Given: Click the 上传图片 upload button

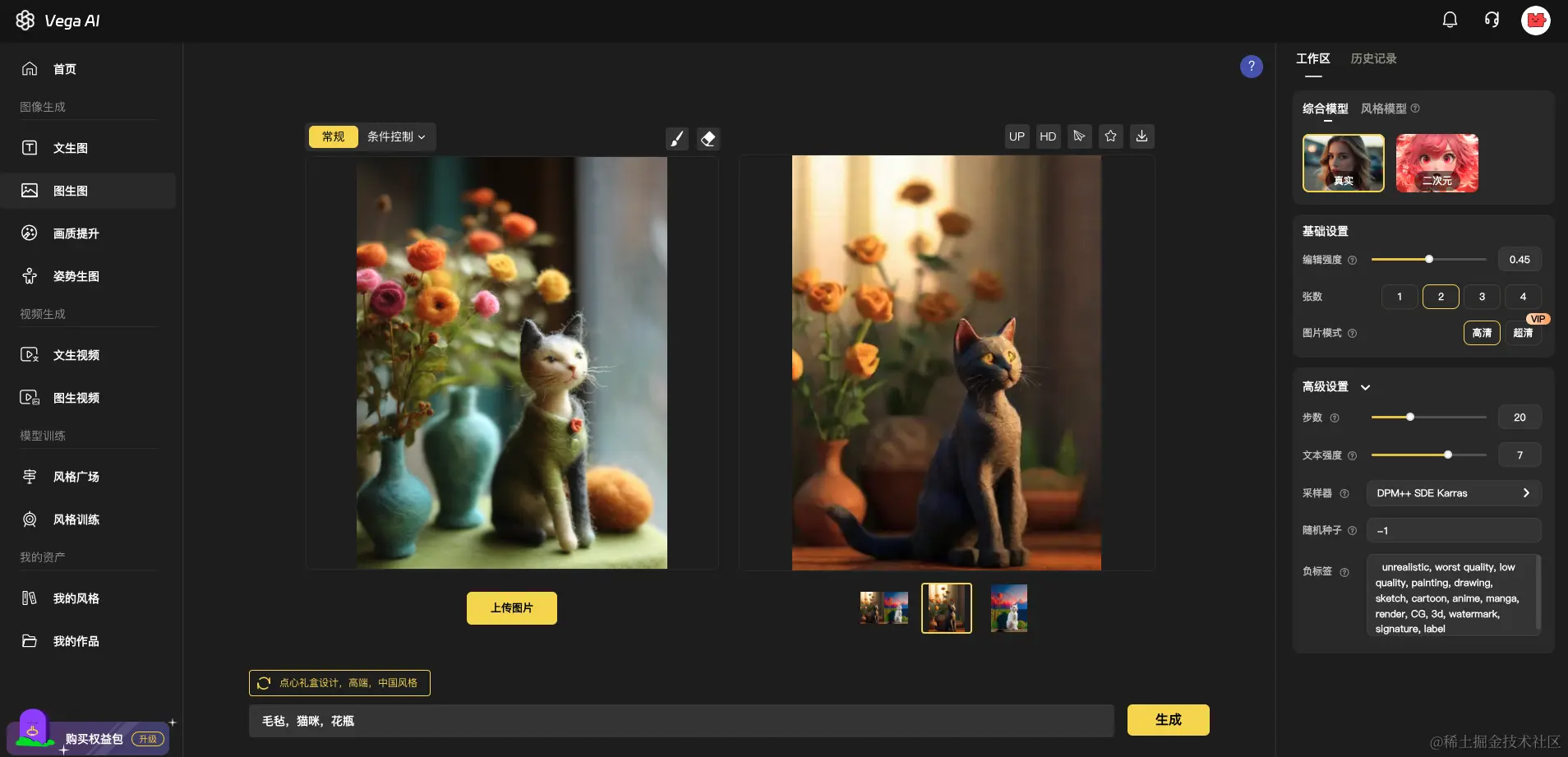Looking at the screenshot, I should point(511,608).
